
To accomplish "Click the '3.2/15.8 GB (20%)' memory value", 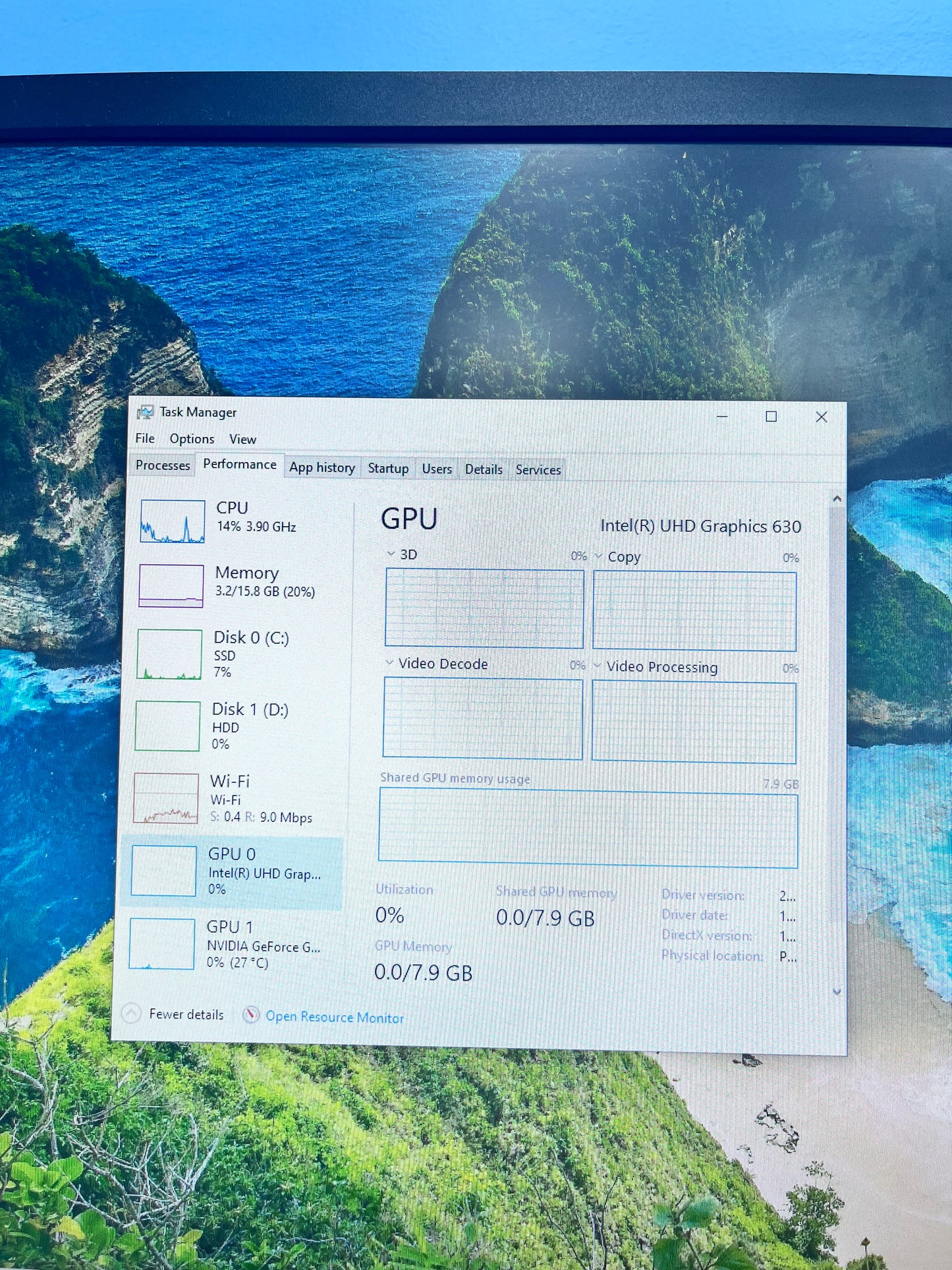I will (265, 591).
